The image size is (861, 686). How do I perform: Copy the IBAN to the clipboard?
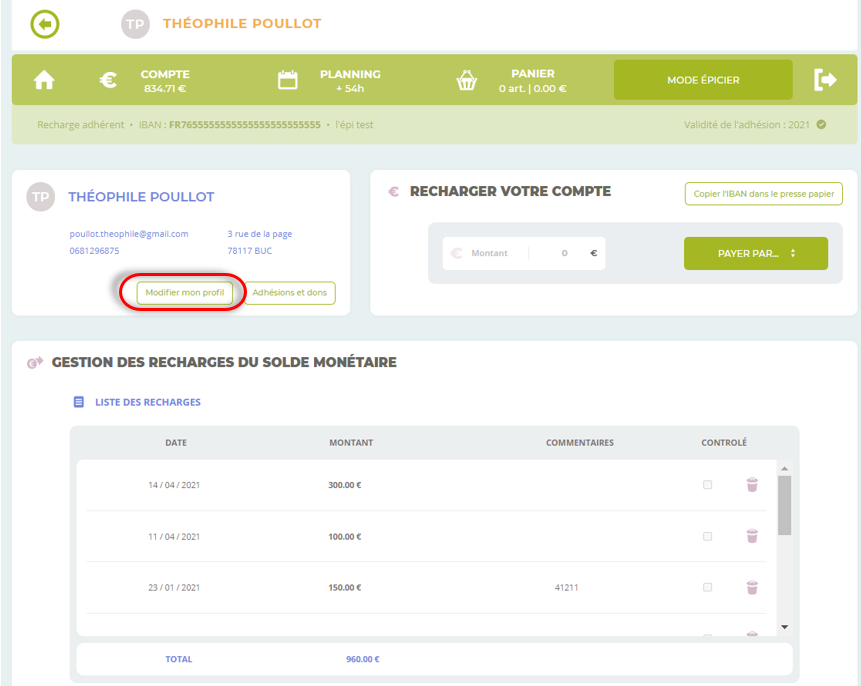pyautogui.click(x=763, y=194)
